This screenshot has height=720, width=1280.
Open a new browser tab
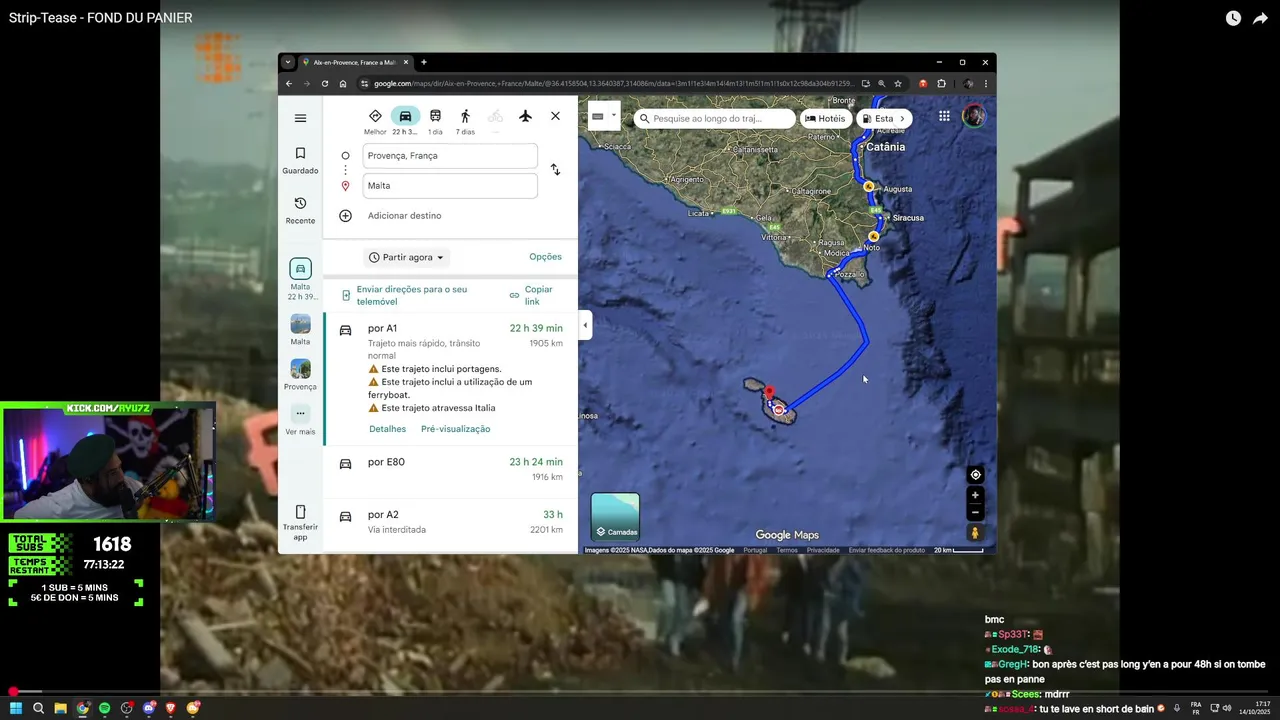[x=424, y=62]
